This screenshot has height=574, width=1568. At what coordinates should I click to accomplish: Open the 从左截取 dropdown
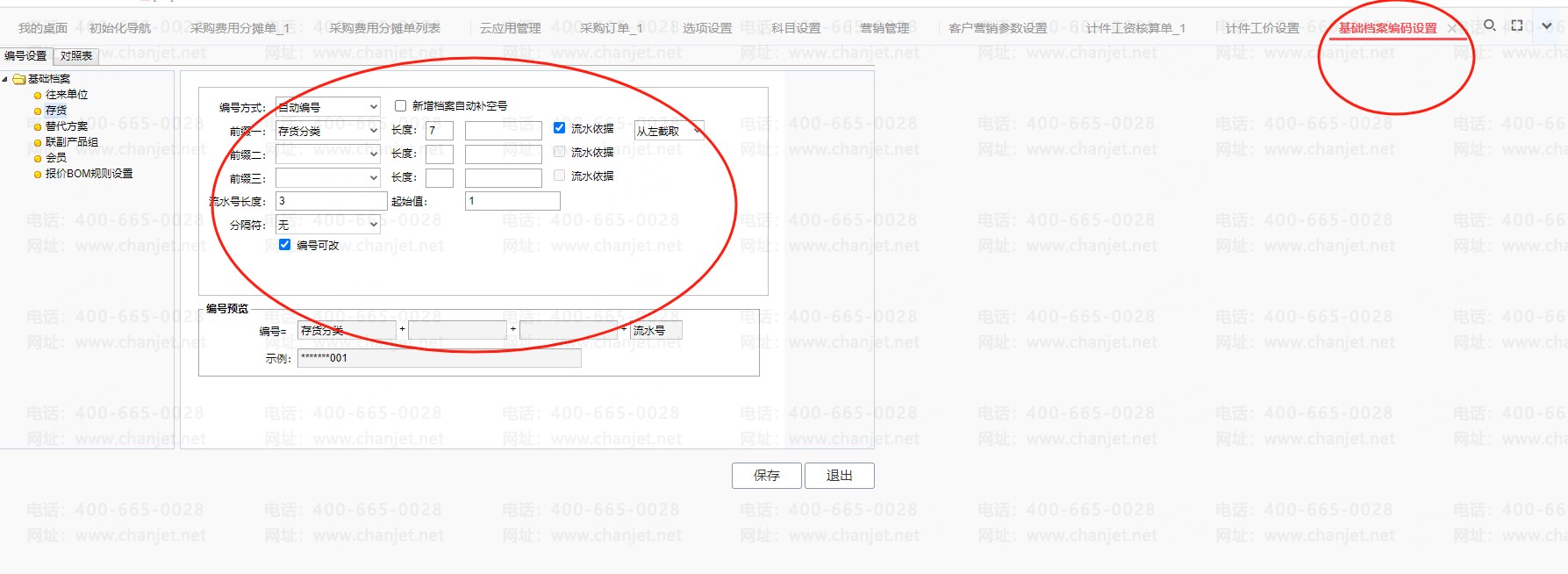pyautogui.click(x=669, y=131)
